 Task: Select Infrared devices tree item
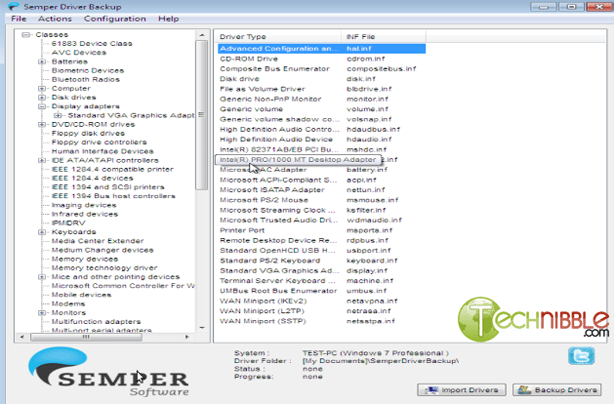pos(85,214)
